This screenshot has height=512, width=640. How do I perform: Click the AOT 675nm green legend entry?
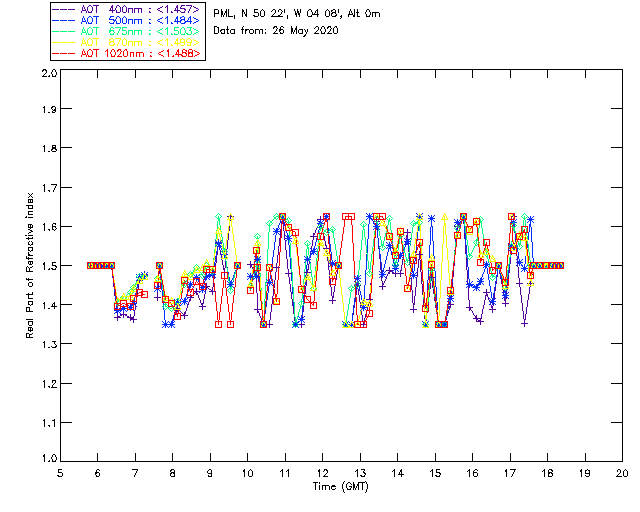click(x=127, y=31)
